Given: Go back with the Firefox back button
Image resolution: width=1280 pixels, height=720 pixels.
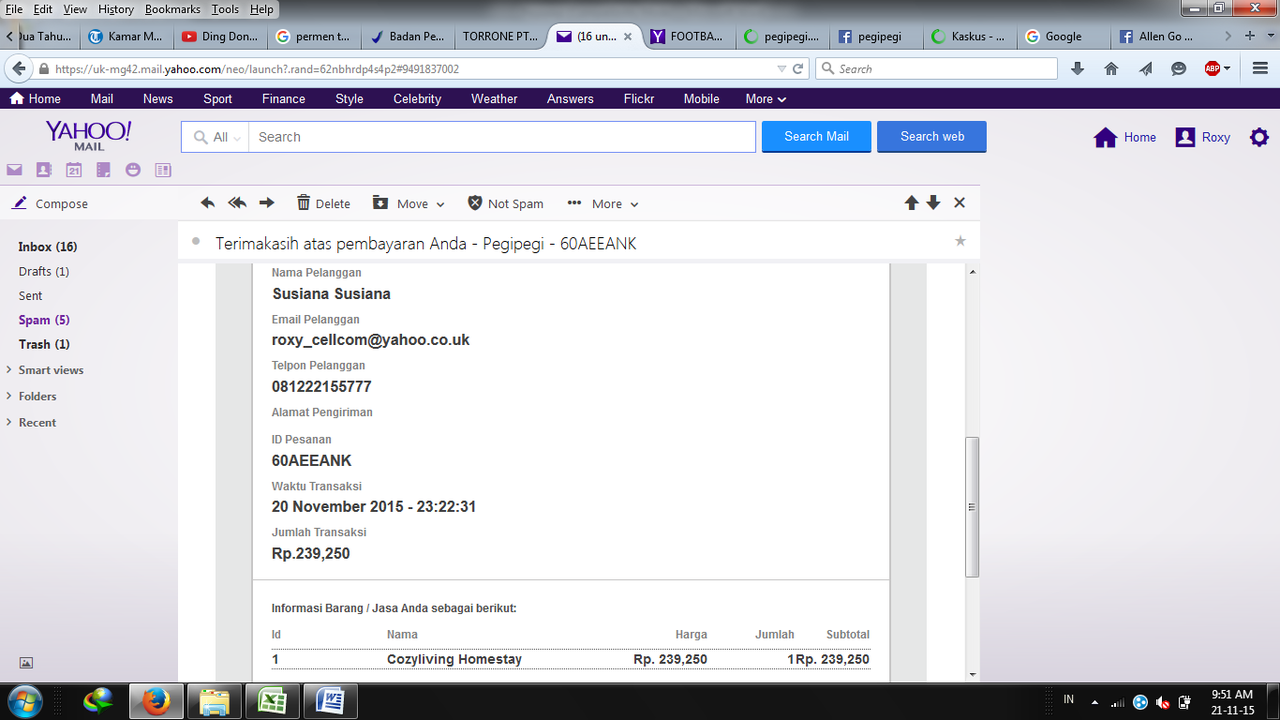Looking at the screenshot, I should point(18,69).
